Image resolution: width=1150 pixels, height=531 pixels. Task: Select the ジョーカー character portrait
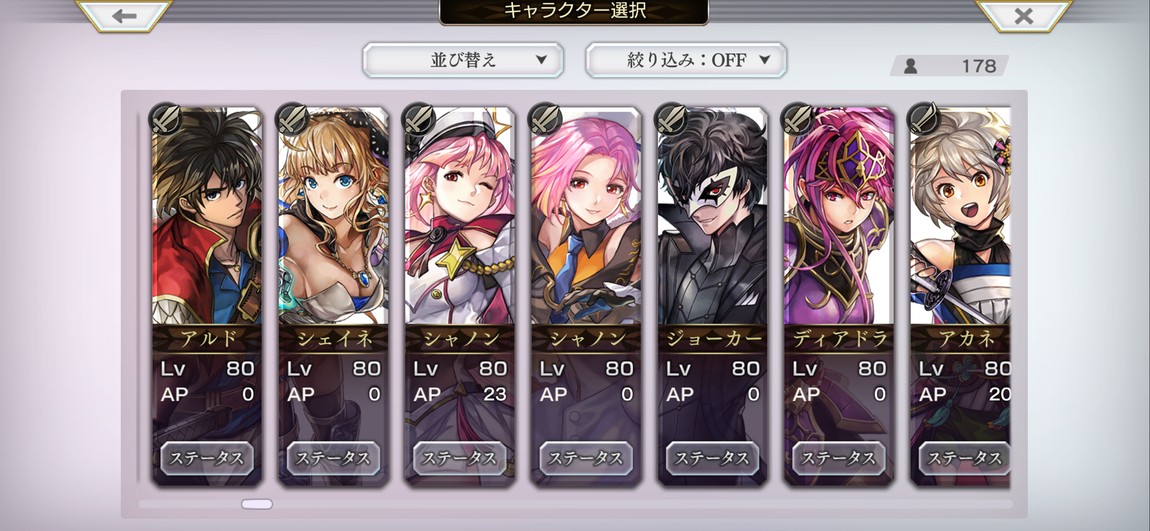(712, 216)
